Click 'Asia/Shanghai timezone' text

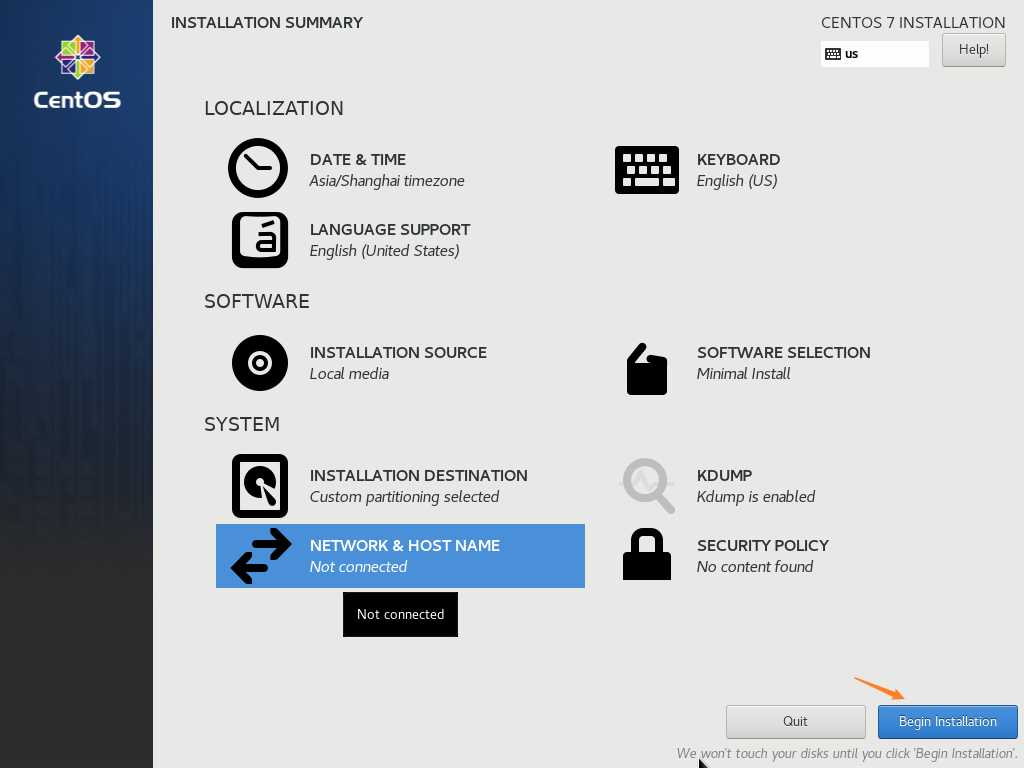click(x=387, y=181)
